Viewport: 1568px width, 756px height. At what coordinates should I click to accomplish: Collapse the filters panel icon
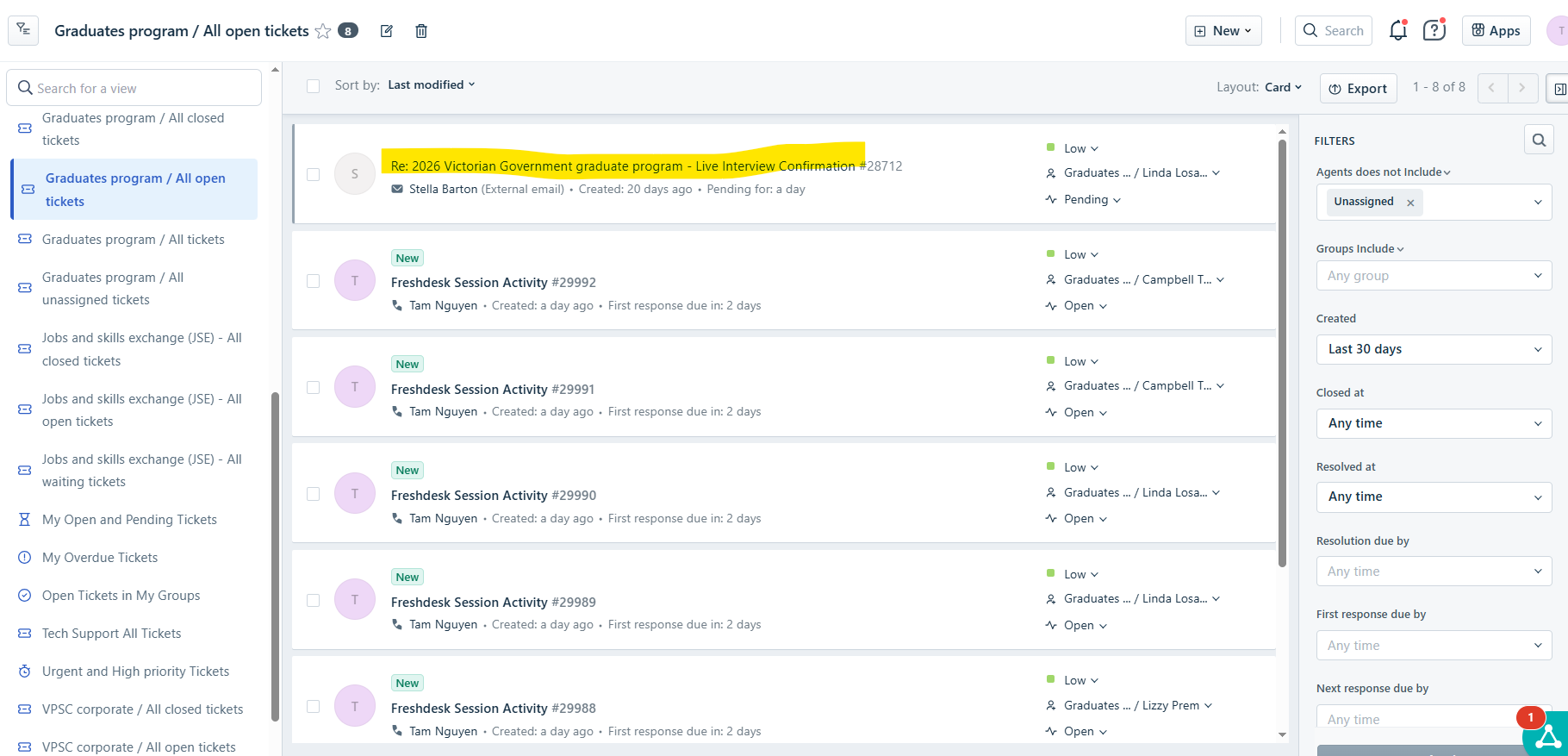(x=1559, y=88)
